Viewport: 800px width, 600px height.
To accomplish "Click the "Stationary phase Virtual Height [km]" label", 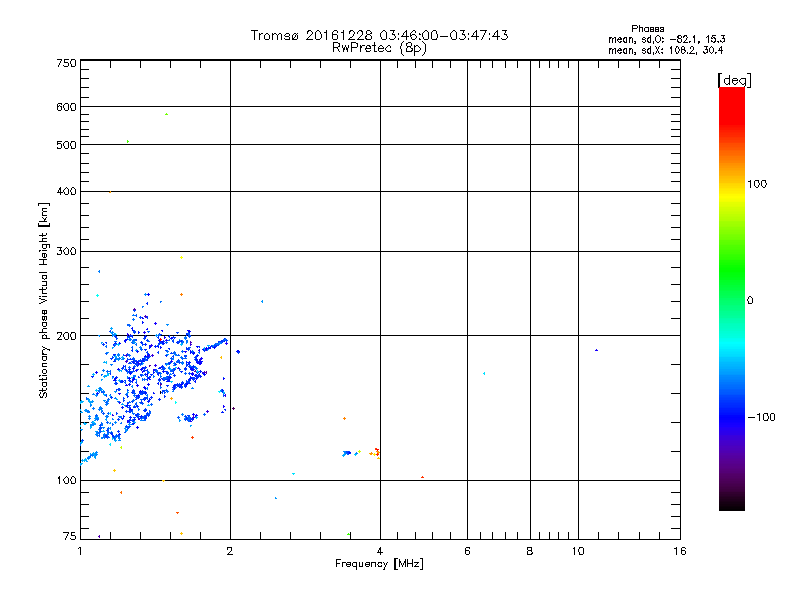I will coord(43,301).
